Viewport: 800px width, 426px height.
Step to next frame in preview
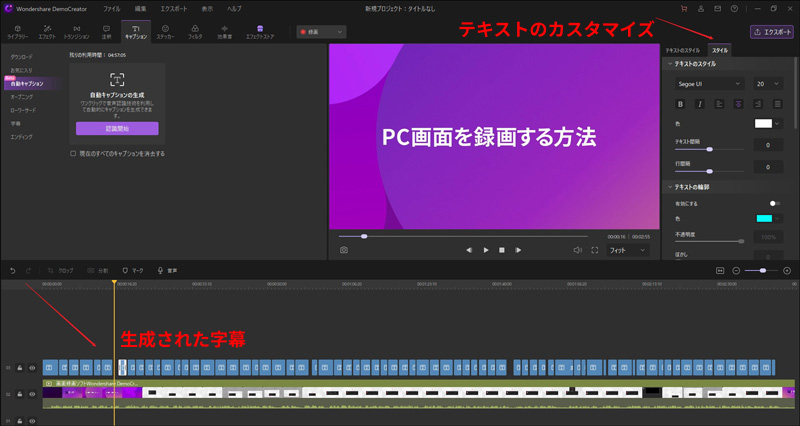point(518,250)
